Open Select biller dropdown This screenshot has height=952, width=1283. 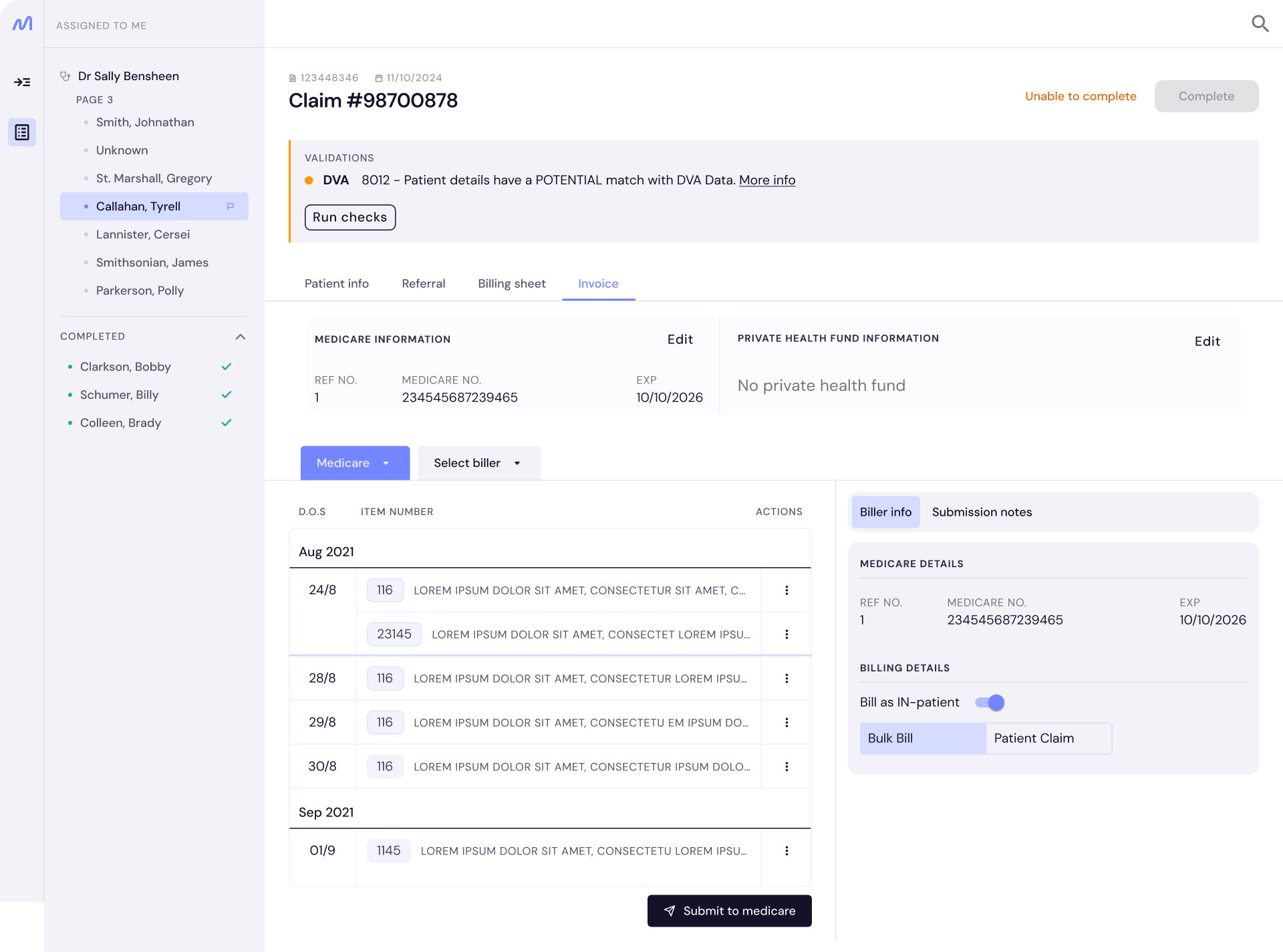coord(479,463)
